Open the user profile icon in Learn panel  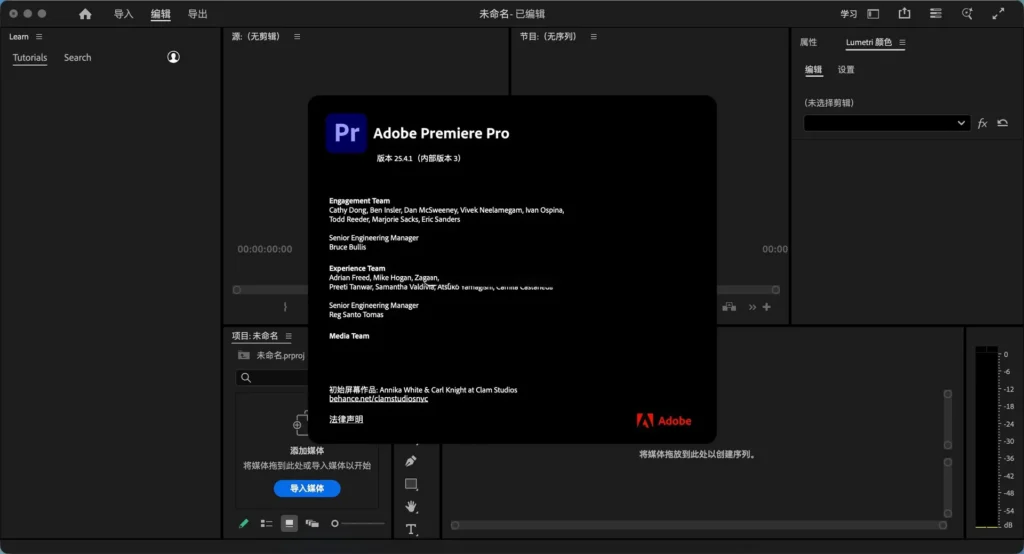tap(173, 57)
